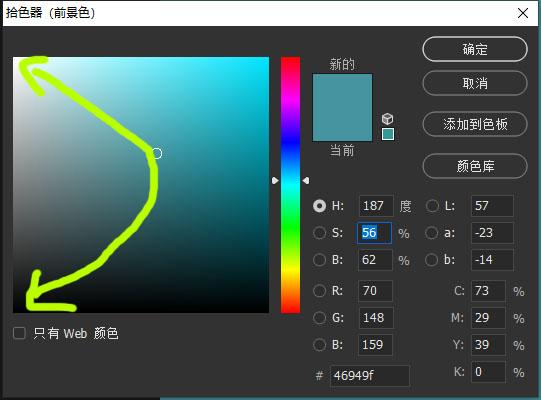Open 颜色库 color libraries
Image resolution: width=541 pixels, height=400 pixels.
tap(475, 166)
